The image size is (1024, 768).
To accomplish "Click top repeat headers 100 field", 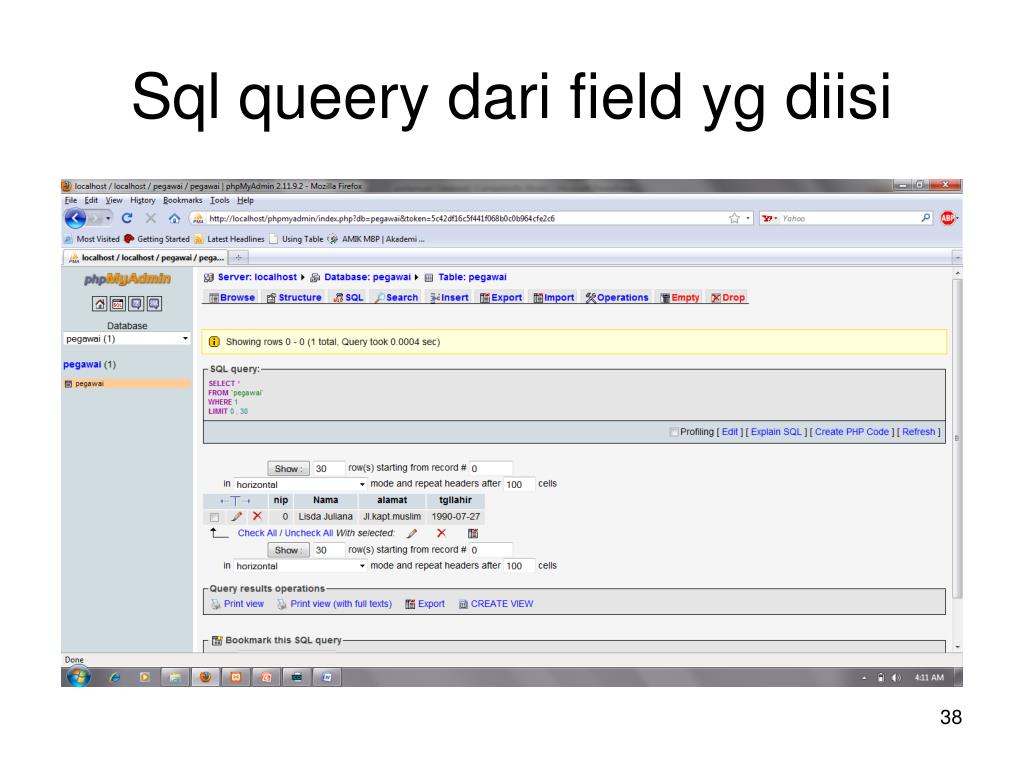I will pos(519,485).
